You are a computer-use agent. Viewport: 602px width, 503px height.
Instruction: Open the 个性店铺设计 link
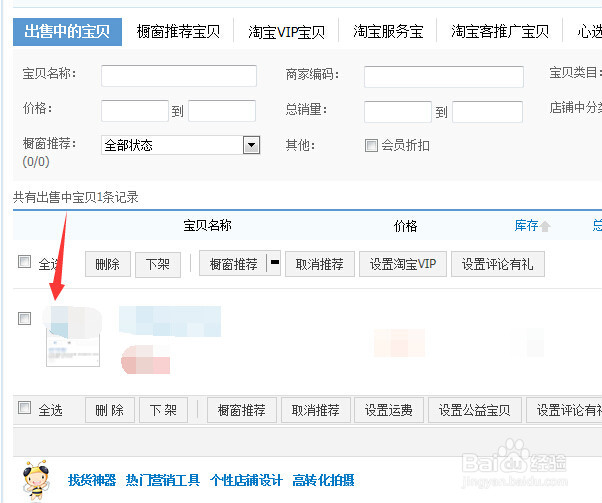(246, 480)
